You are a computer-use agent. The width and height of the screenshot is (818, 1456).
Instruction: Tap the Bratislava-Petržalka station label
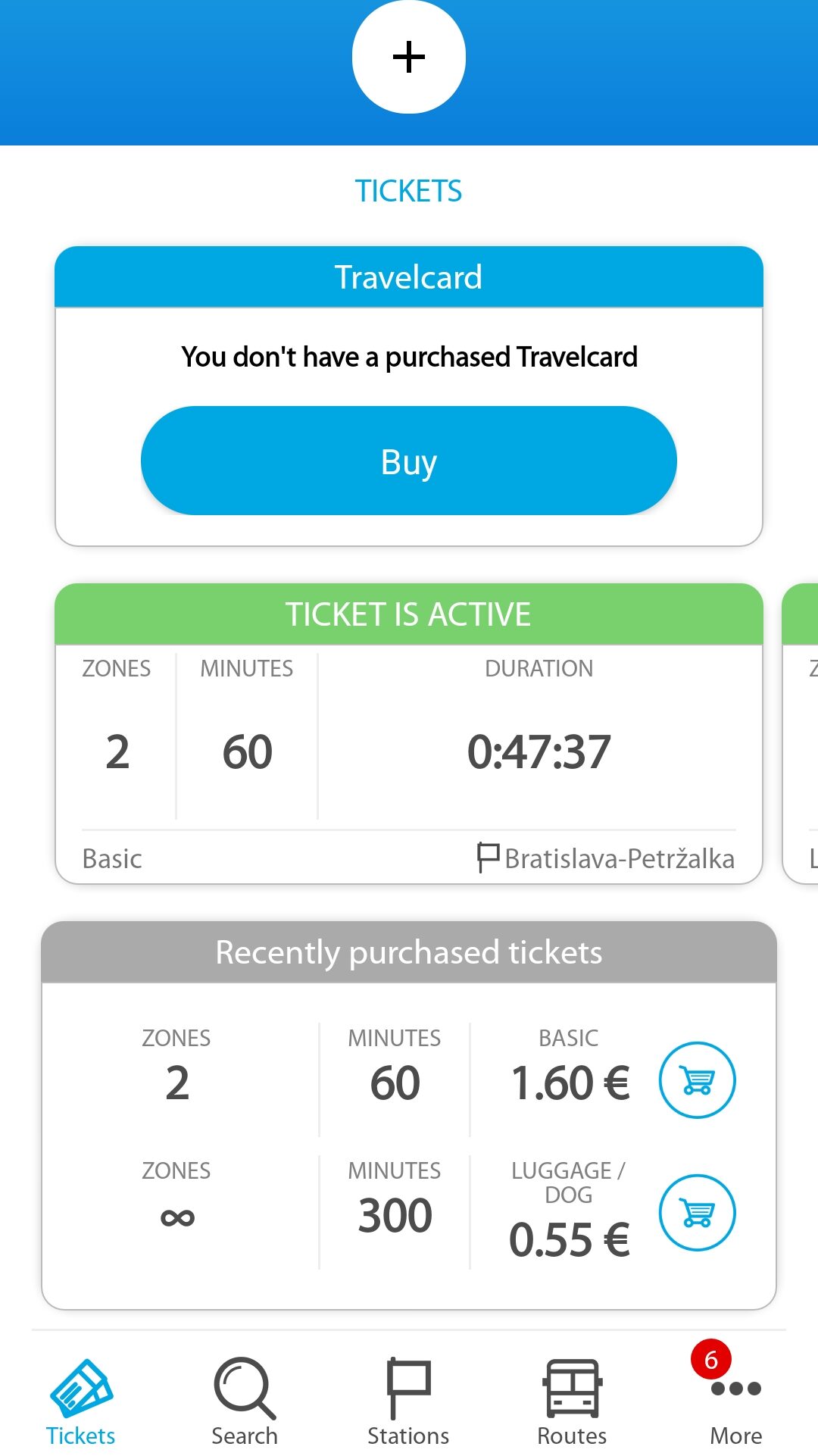pyautogui.click(x=619, y=859)
